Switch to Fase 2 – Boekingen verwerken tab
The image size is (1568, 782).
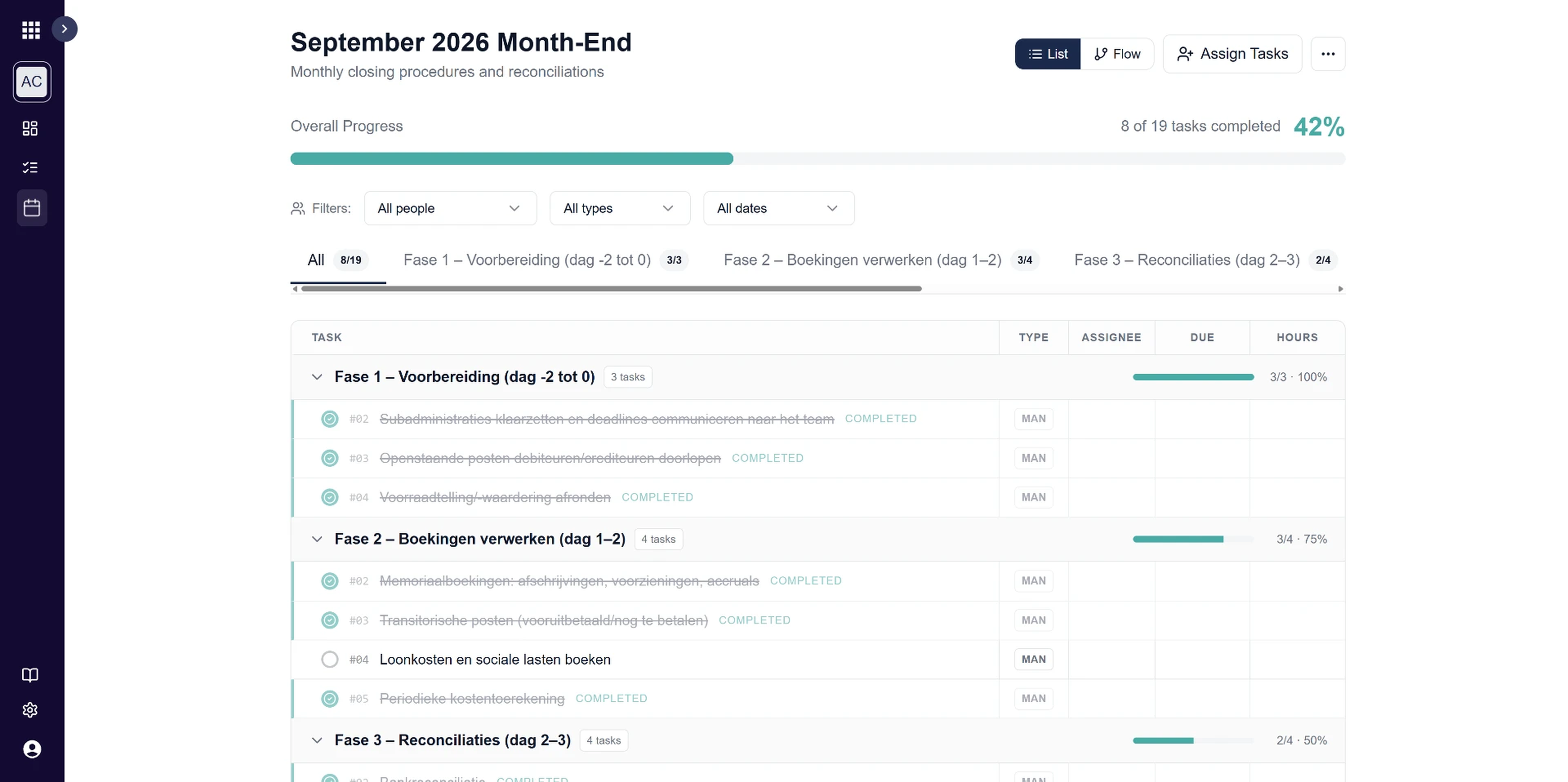click(x=881, y=260)
